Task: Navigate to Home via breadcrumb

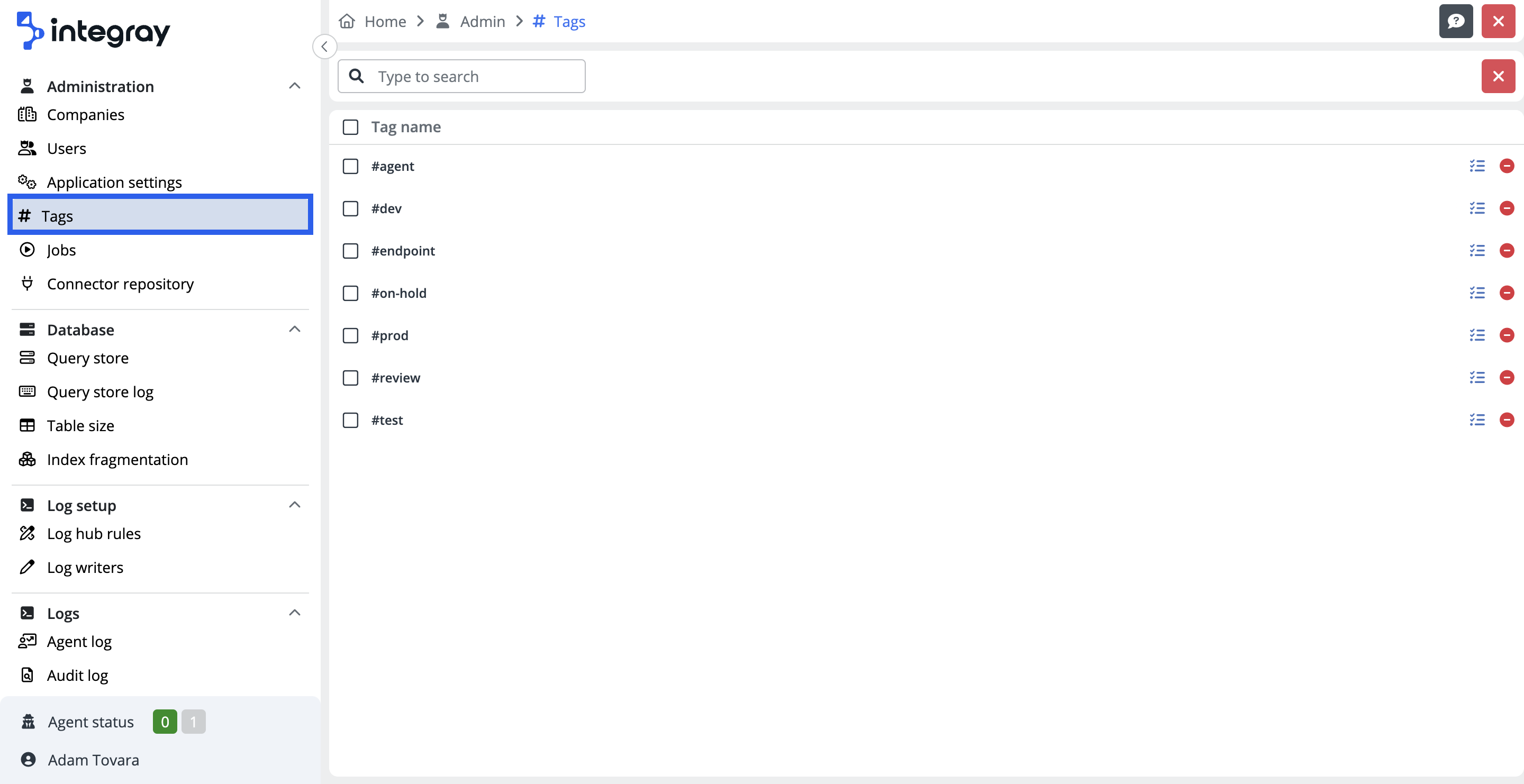Action: [x=385, y=21]
